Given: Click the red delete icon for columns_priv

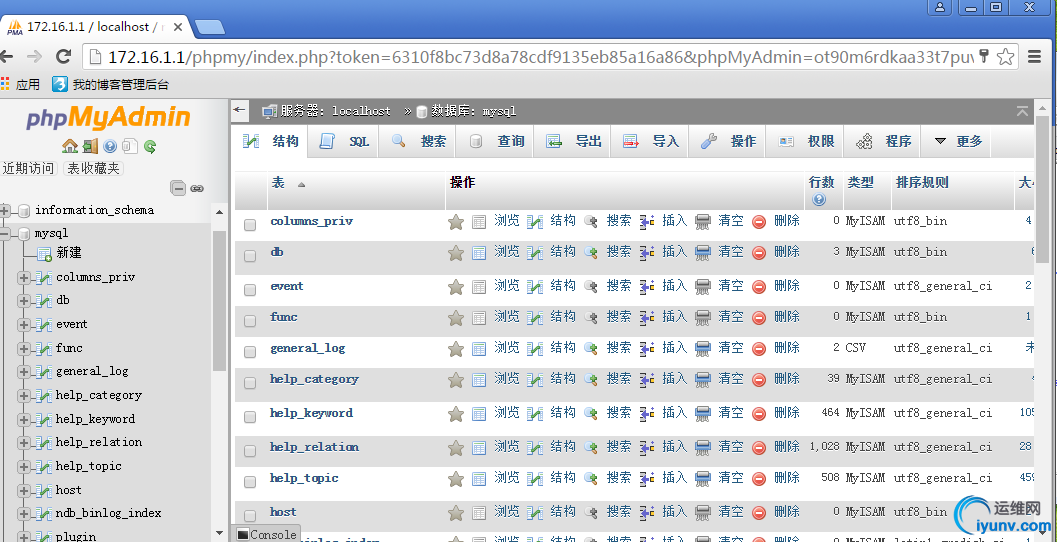Looking at the screenshot, I should (759, 222).
